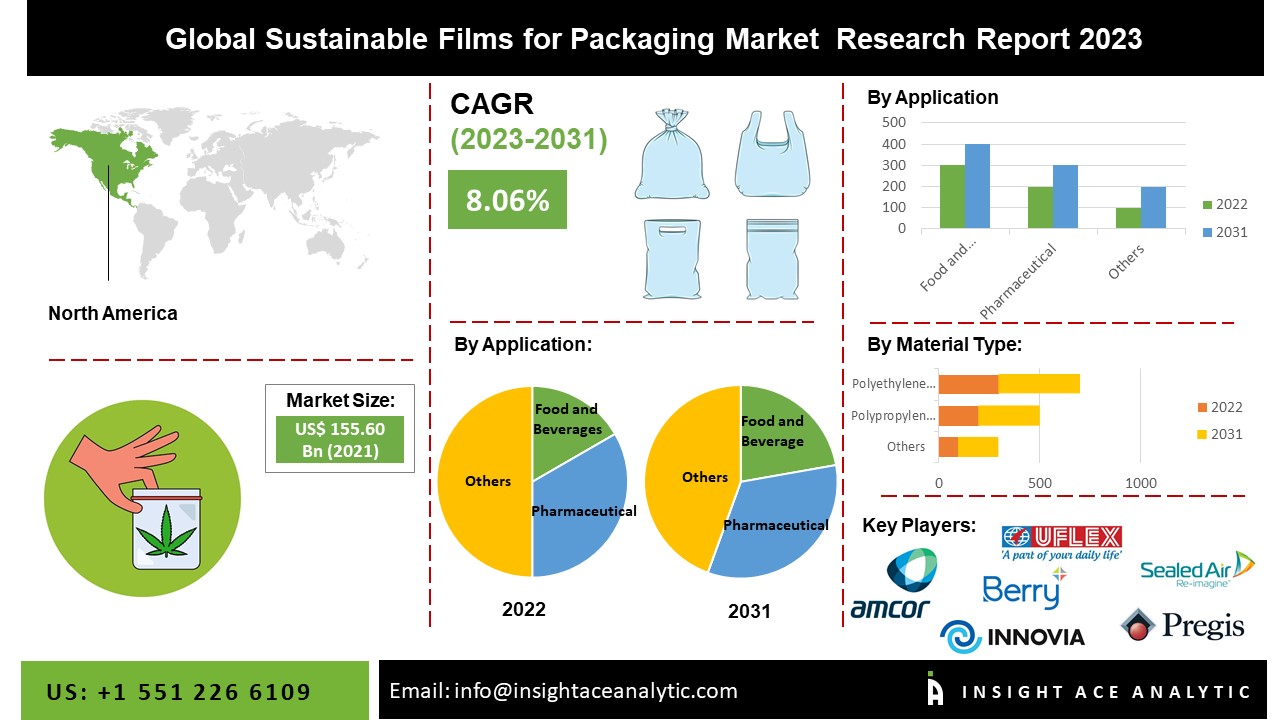Click the tied garbage bag icon
The width and height of the screenshot is (1280, 720).
(x=673, y=155)
